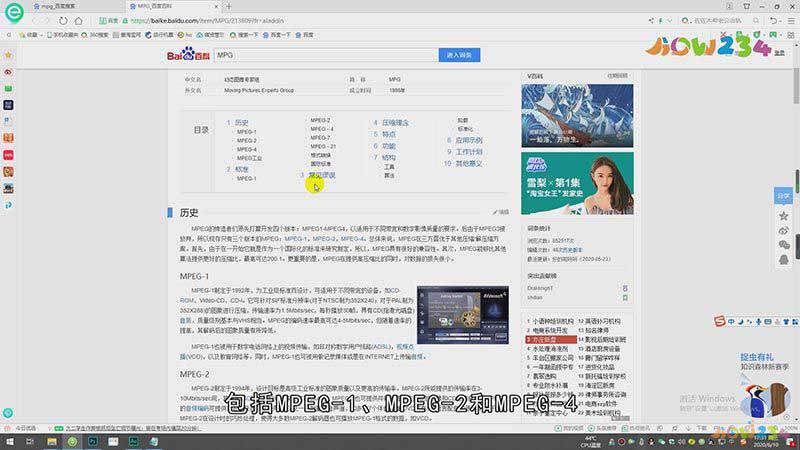Click the 360 browser logo icon
Screen dimensions: 800x450
pyautogui.click(x=14, y=12)
